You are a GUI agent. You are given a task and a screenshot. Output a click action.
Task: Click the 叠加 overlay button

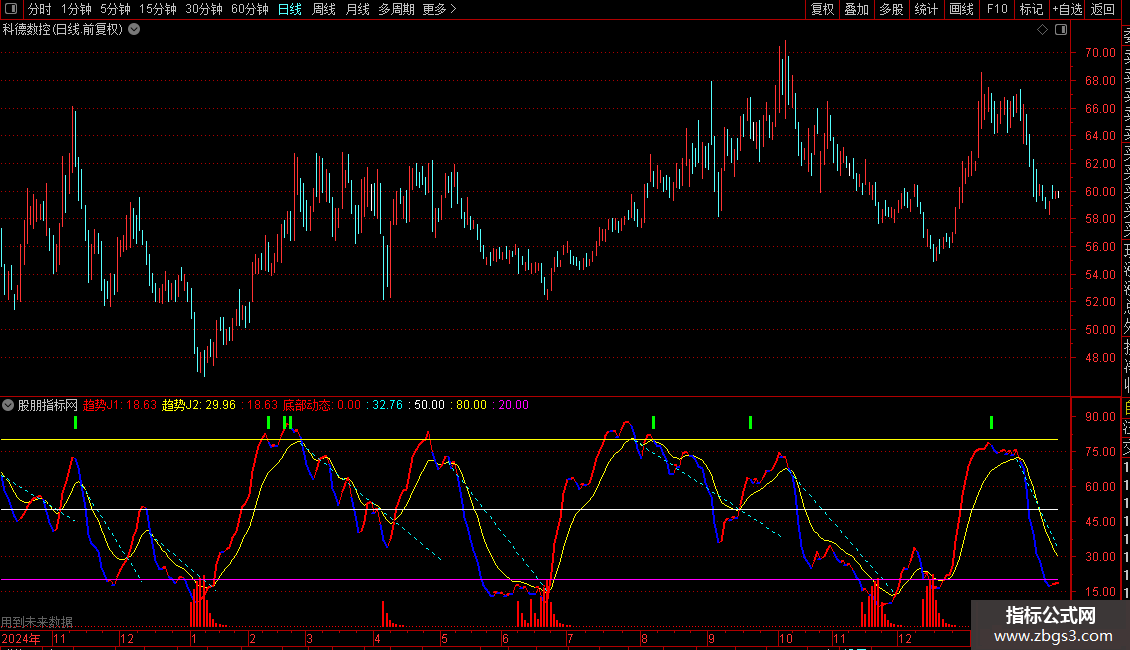pyautogui.click(x=856, y=9)
